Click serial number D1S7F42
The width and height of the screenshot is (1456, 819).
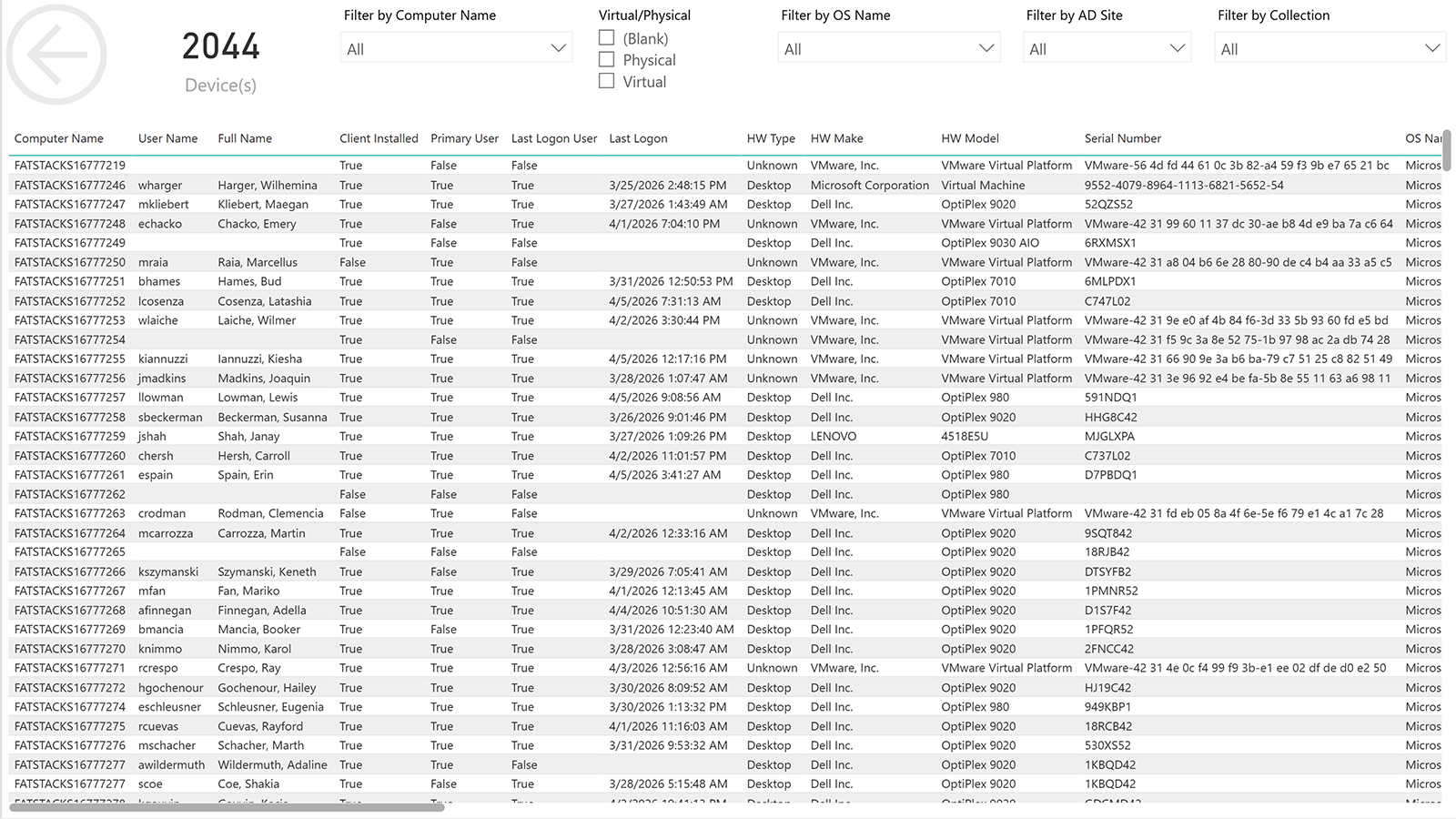(1108, 611)
